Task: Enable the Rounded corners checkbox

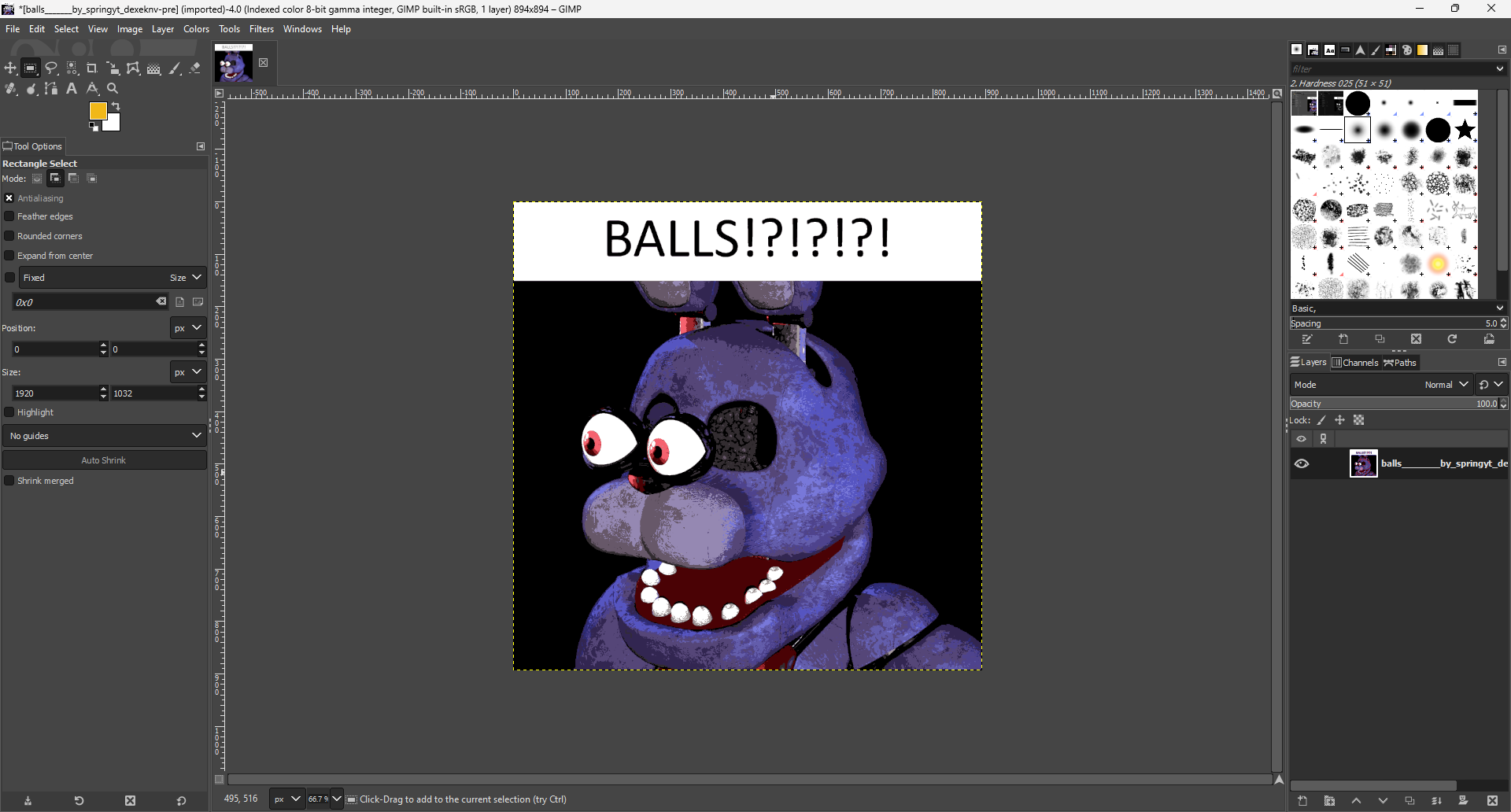Action: pos(9,236)
